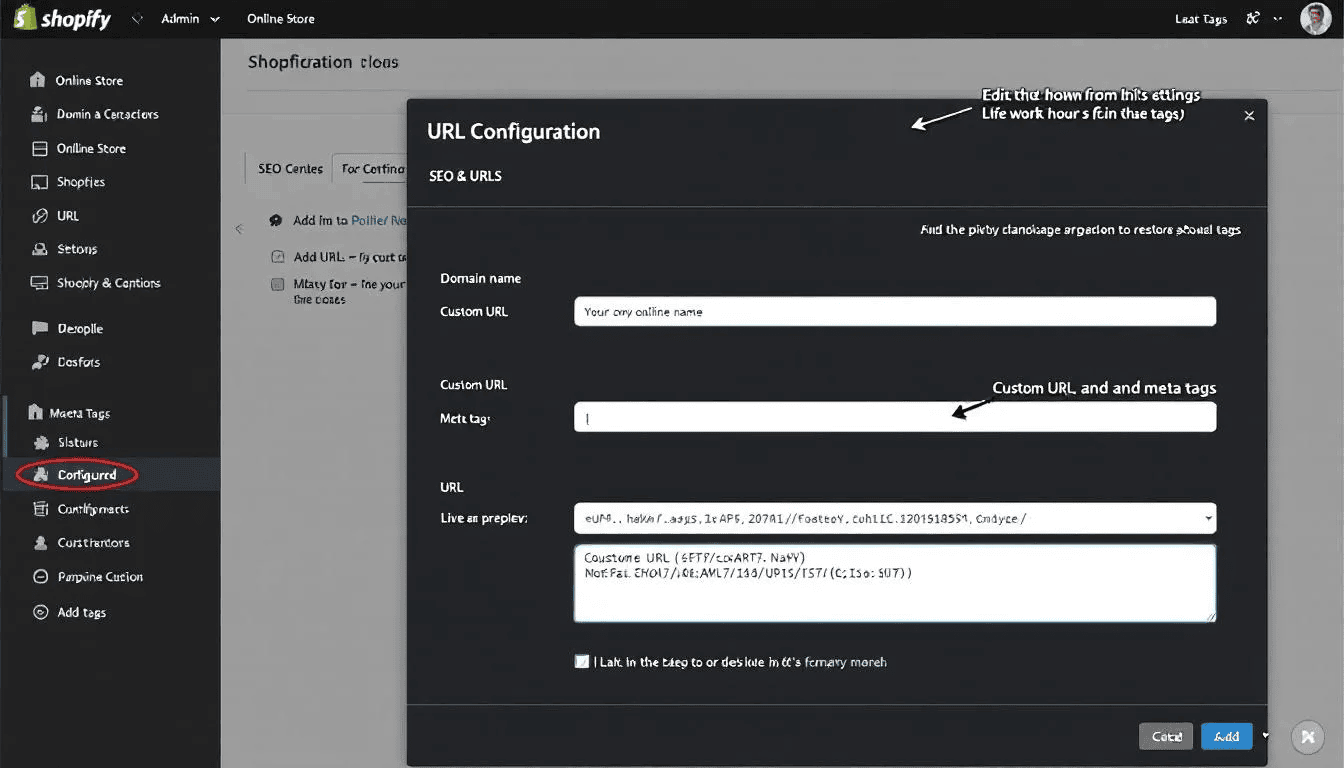Click the Setons sidebar icon
1344x768 pixels.
40,249
